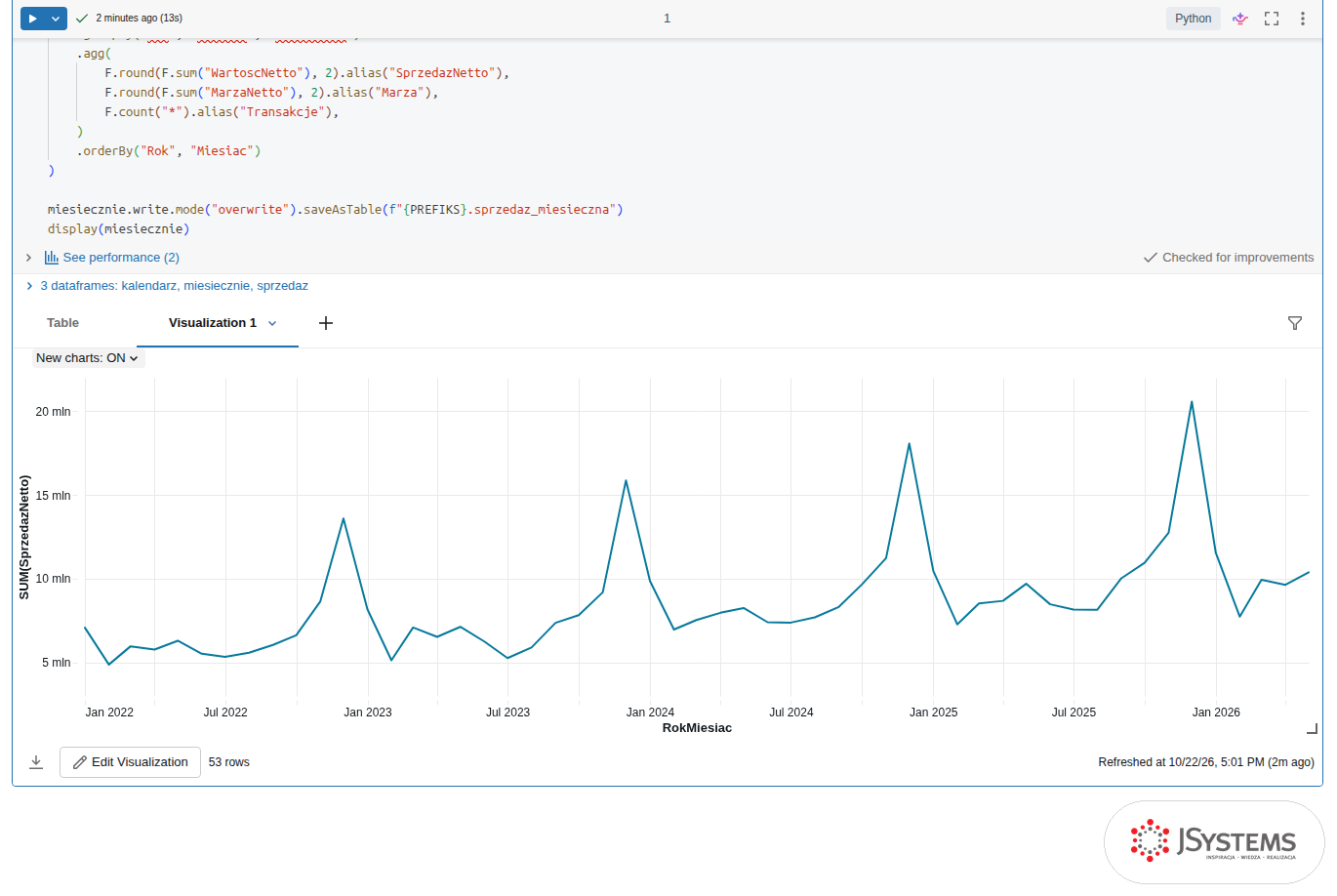Click the Jan 2022 axis label
The height and width of the screenshot is (896, 1337).
tap(109, 713)
